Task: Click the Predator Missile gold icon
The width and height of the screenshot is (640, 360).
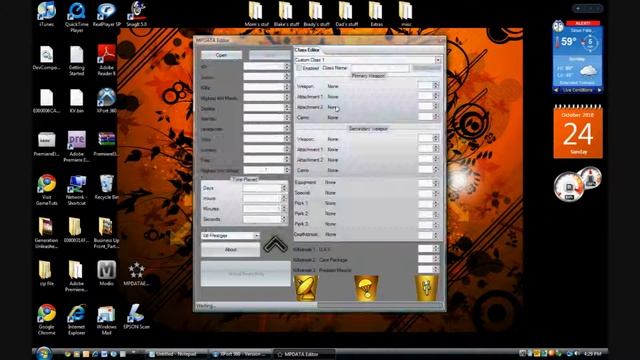Action: coord(427,288)
